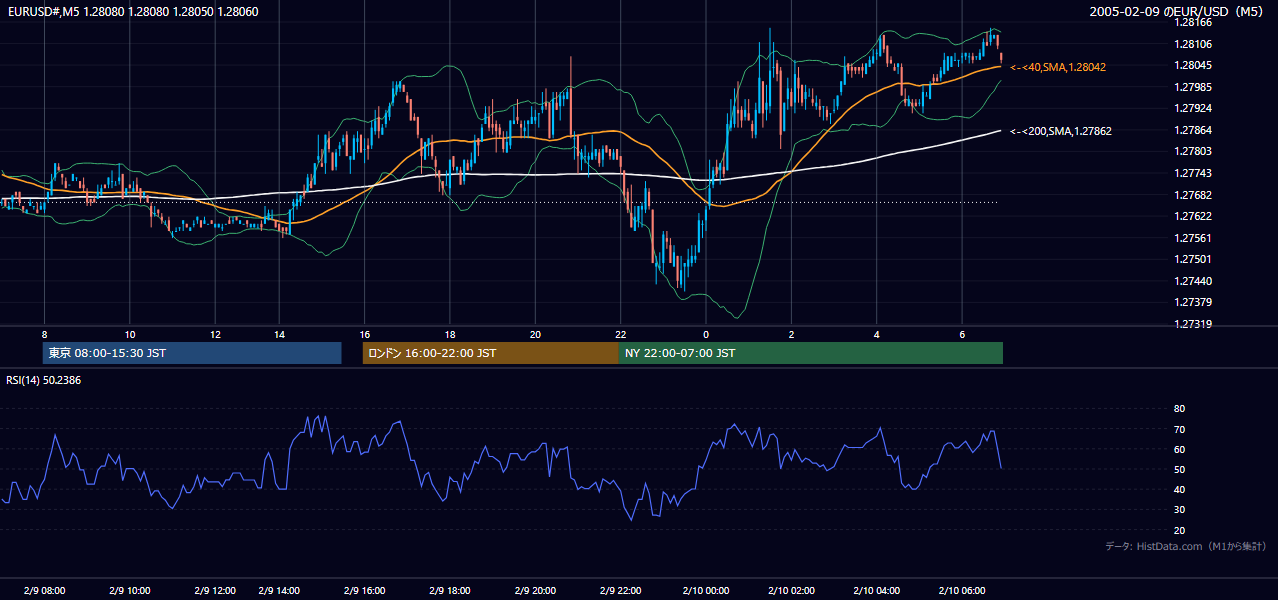Click RSI scale value 30

(x=1179, y=510)
